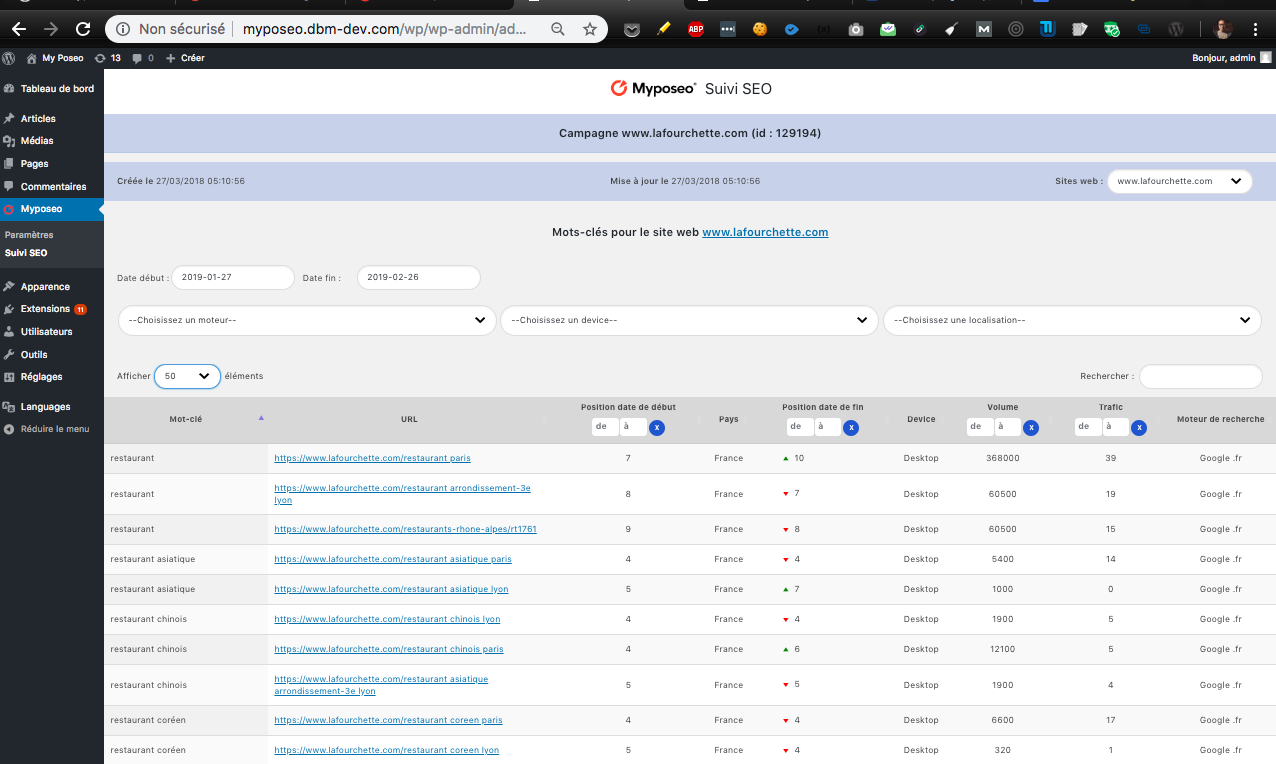Open the Afficher 50 éléments dropdown
The width and height of the screenshot is (1276, 764).
(187, 376)
